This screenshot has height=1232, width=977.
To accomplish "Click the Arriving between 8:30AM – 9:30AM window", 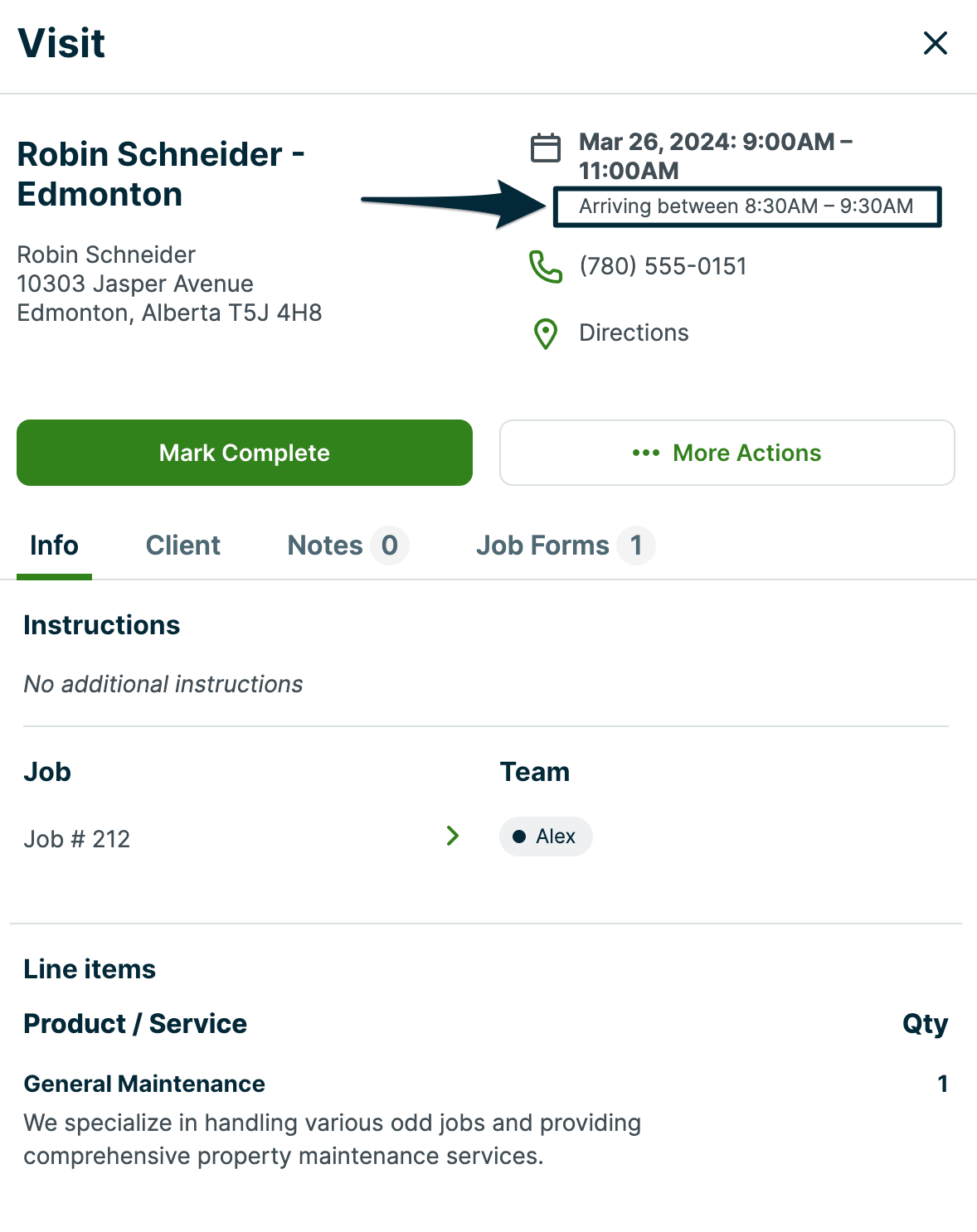I will [746, 206].
